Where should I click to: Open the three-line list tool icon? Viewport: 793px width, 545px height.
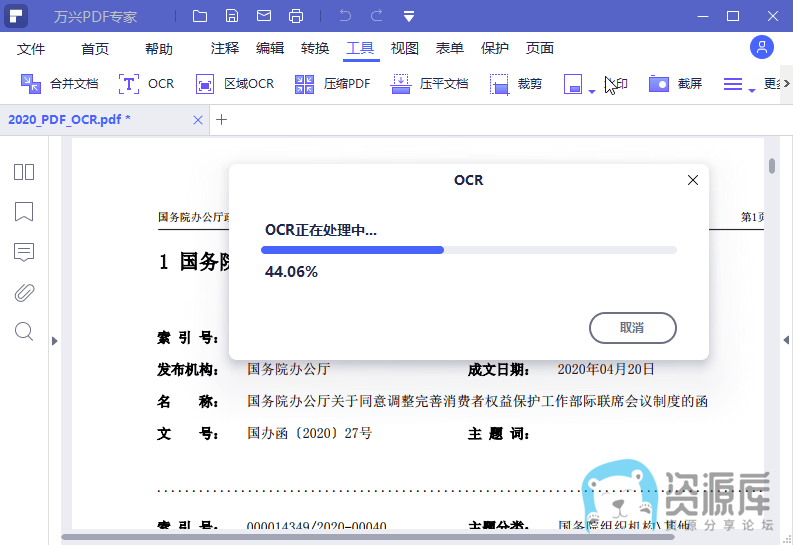[733, 84]
